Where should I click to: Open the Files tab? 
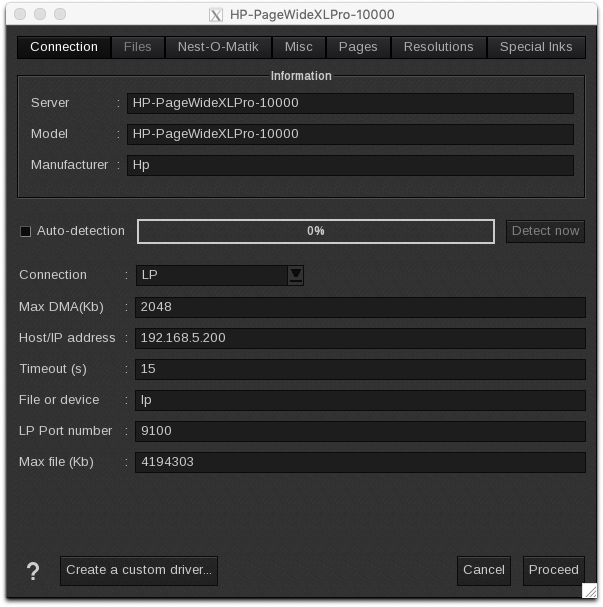click(138, 47)
